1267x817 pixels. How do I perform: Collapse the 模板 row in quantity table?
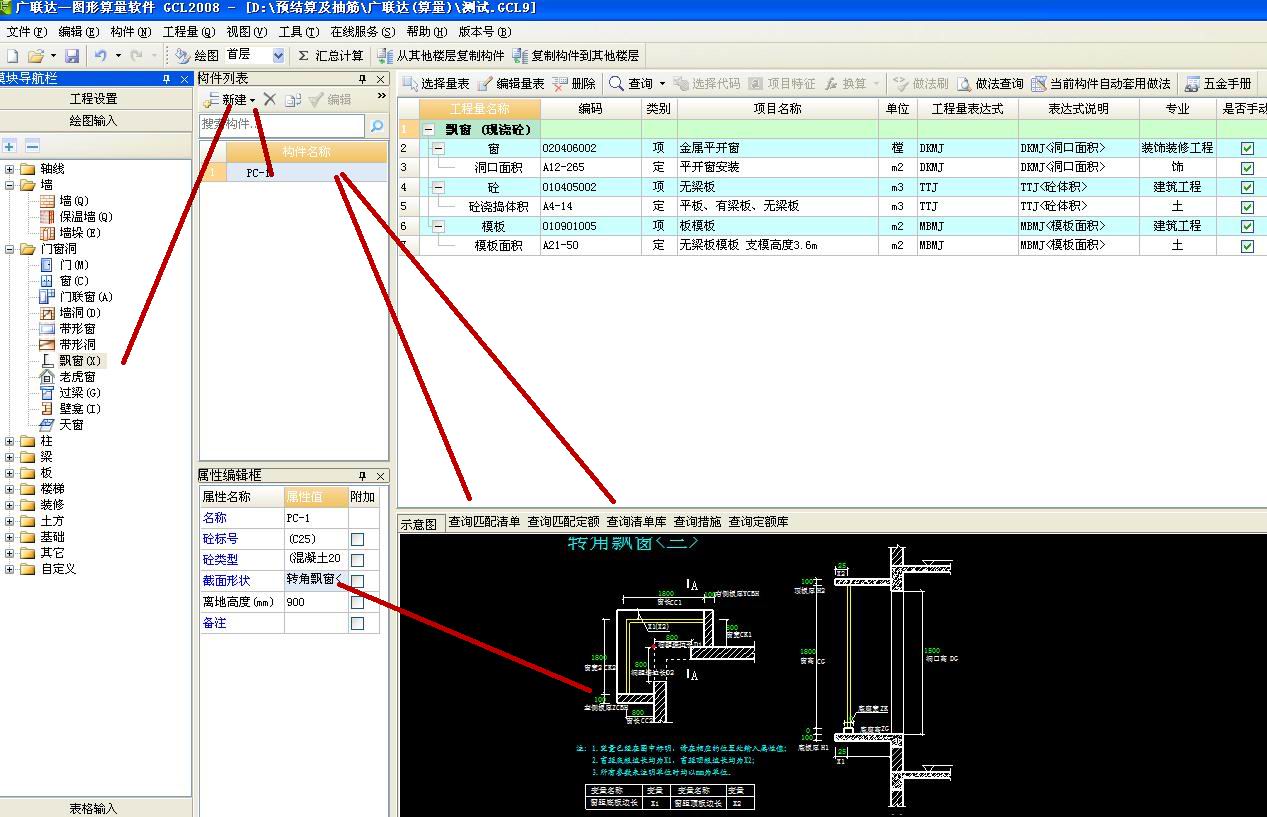pyautogui.click(x=438, y=226)
